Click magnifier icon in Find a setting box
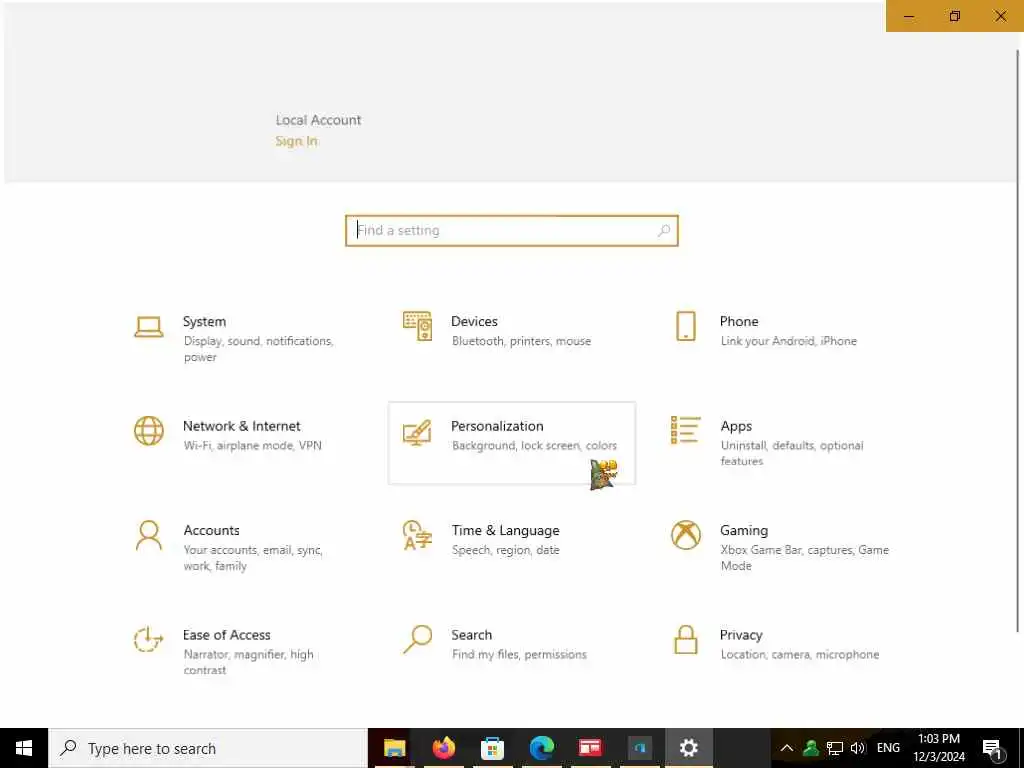 [664, 231]
